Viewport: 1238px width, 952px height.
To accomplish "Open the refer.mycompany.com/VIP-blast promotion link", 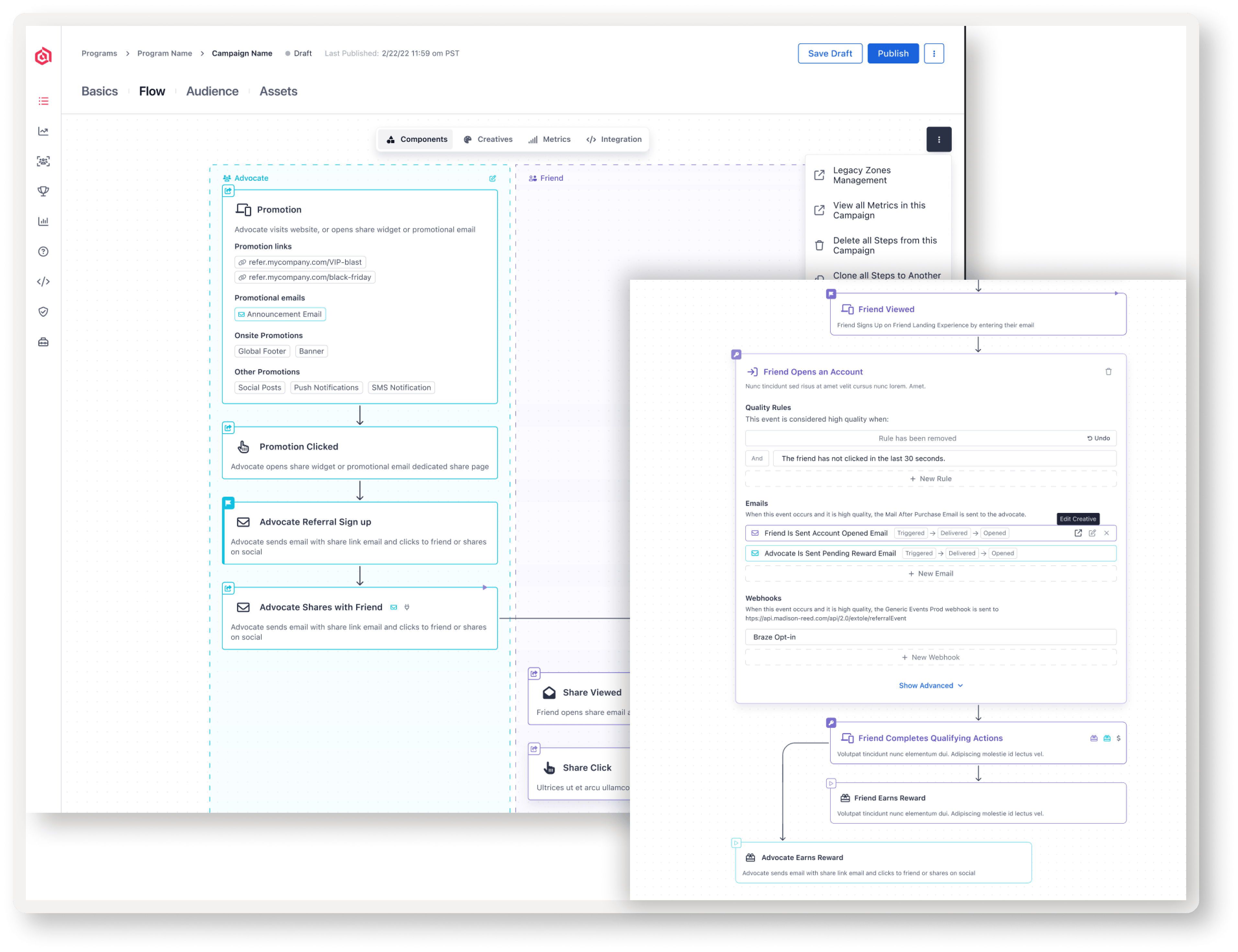I will point(301,262).
